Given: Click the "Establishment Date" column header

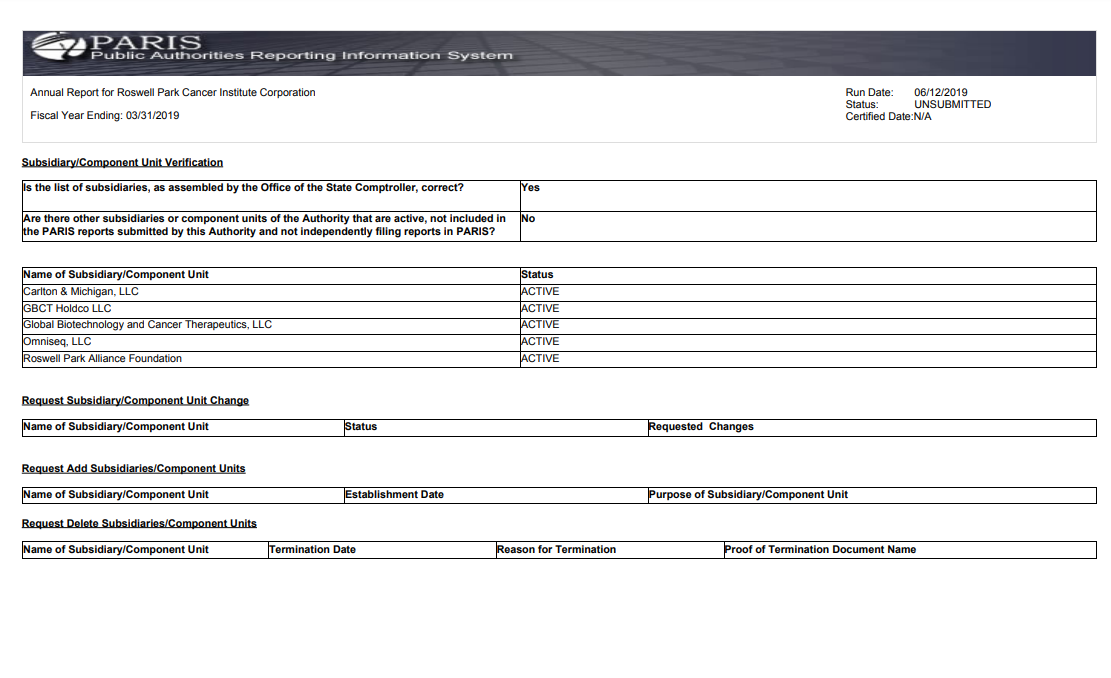Looking at the screenshot, I should 395,495.
